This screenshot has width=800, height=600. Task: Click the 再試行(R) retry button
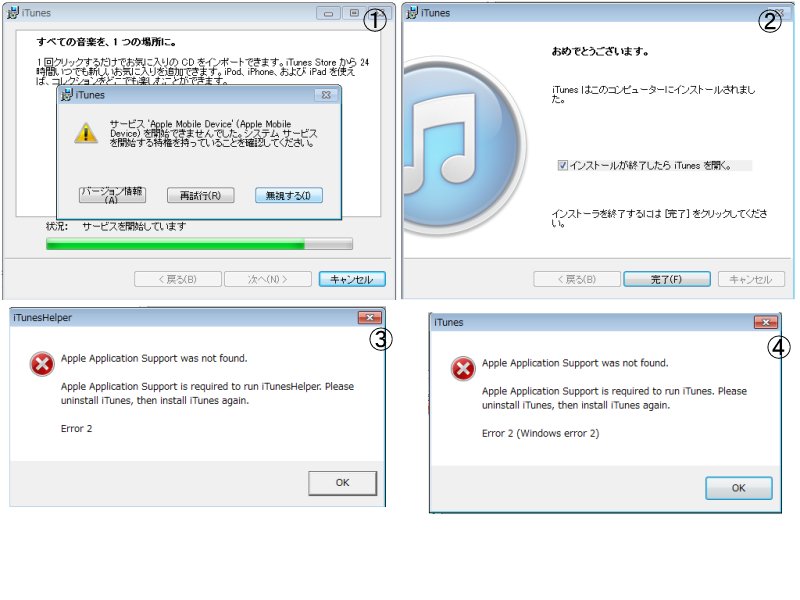click(201, 195)
